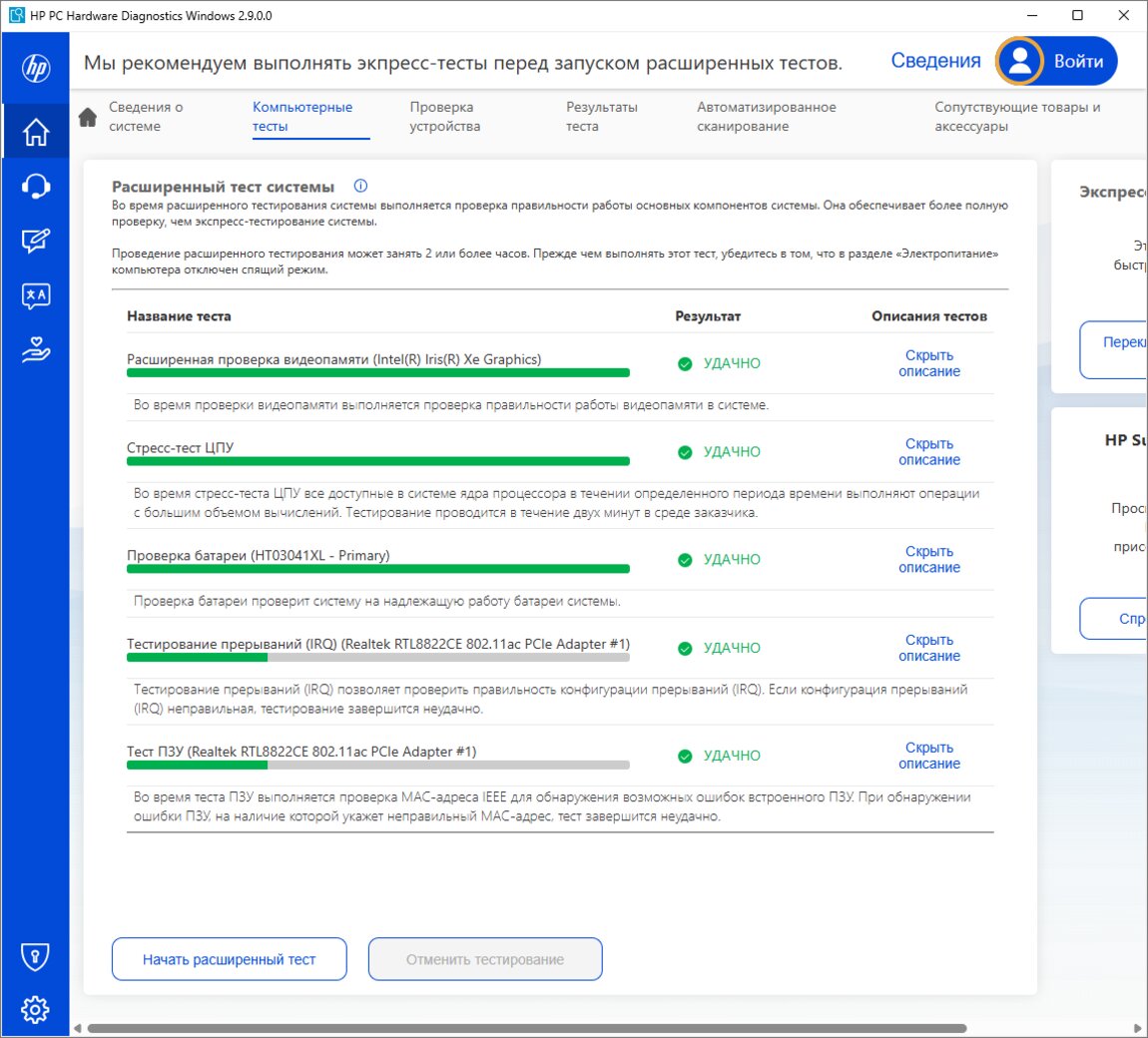The image size is (1148, 1038).
Task: Hide description for Тест ПЗУ
Action: coord(928,756)
